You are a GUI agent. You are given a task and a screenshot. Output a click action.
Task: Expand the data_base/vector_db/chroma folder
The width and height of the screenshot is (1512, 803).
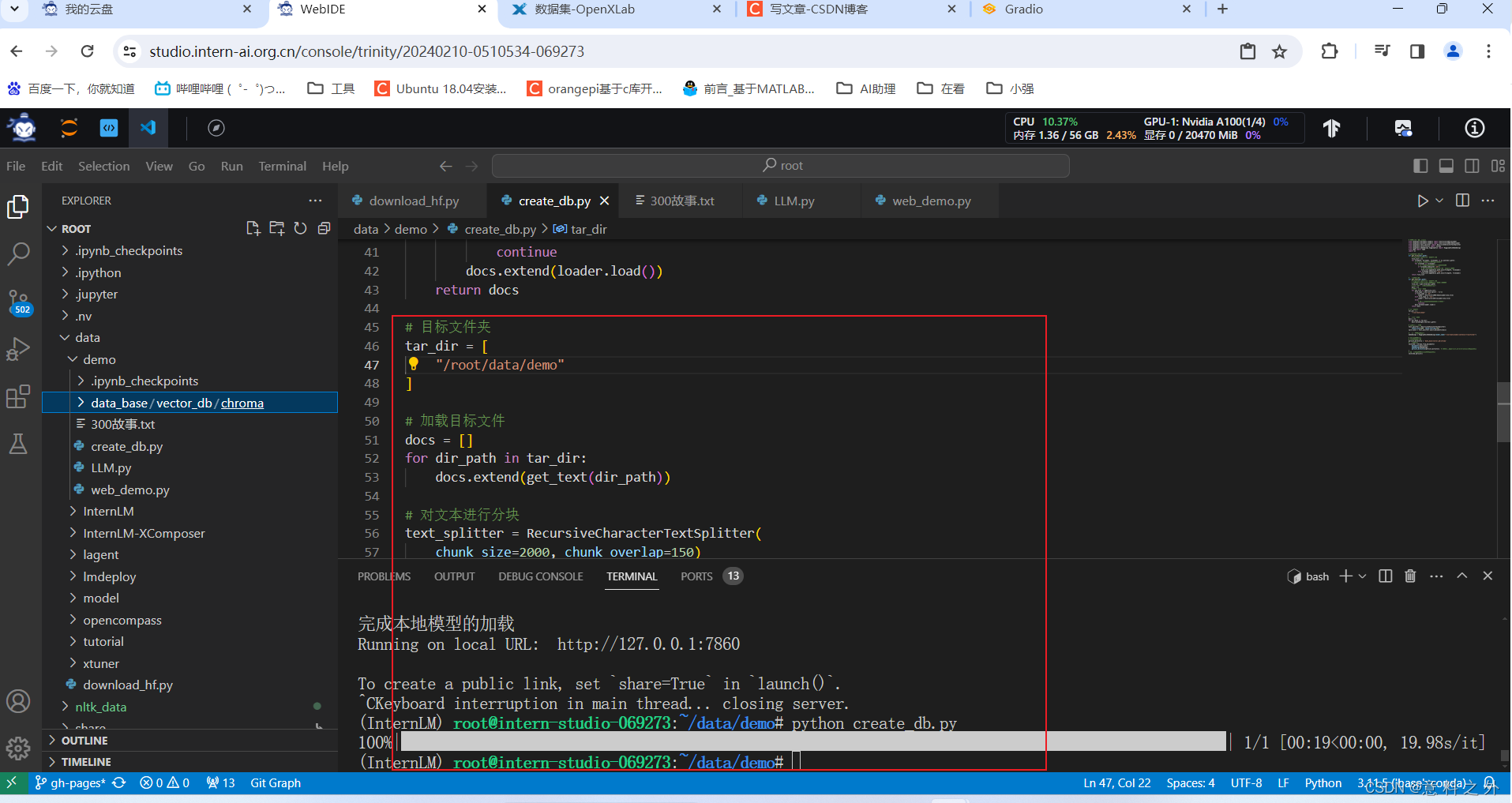[189, 403]
